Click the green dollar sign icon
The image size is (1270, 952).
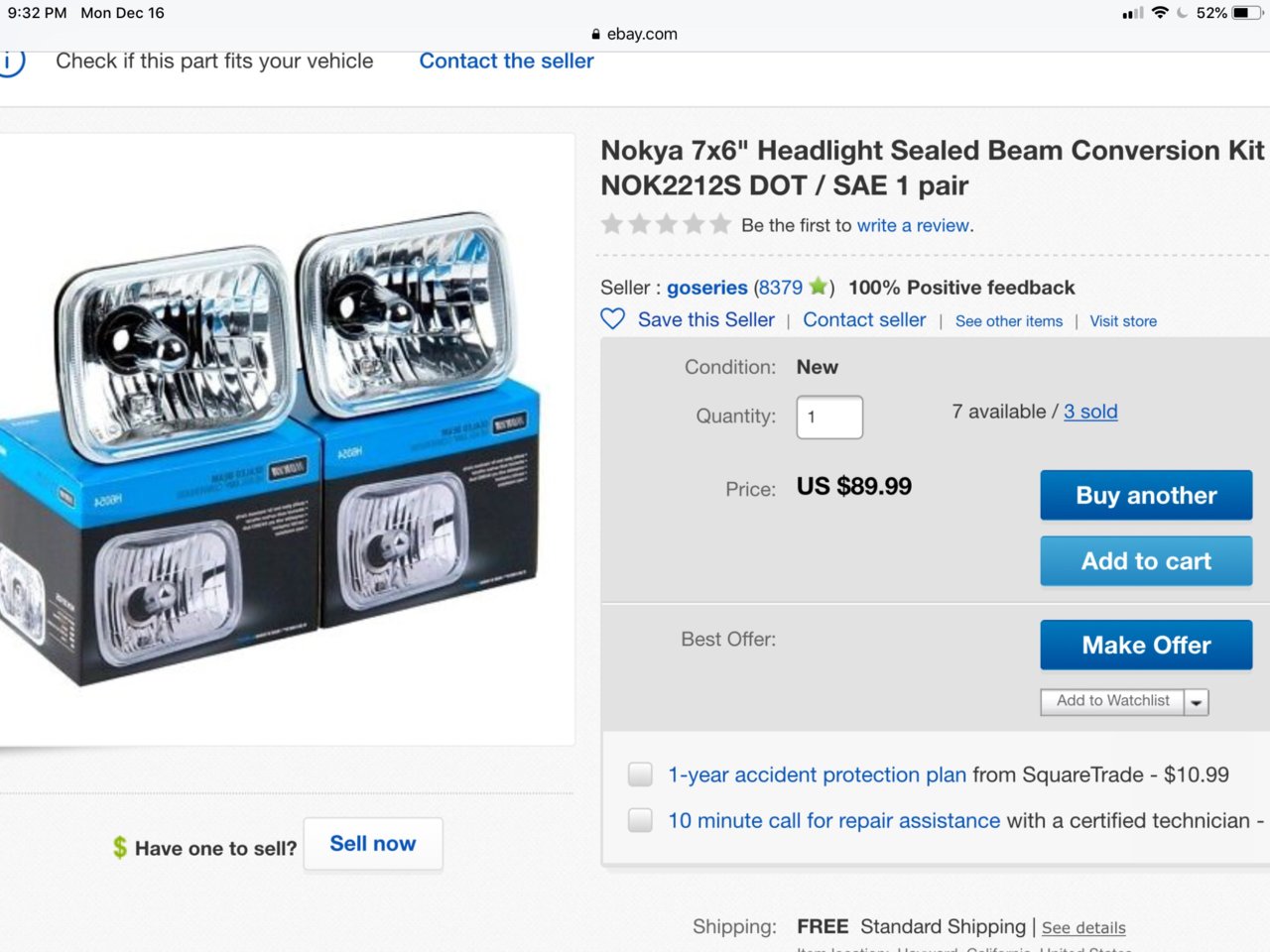point(120,847)
